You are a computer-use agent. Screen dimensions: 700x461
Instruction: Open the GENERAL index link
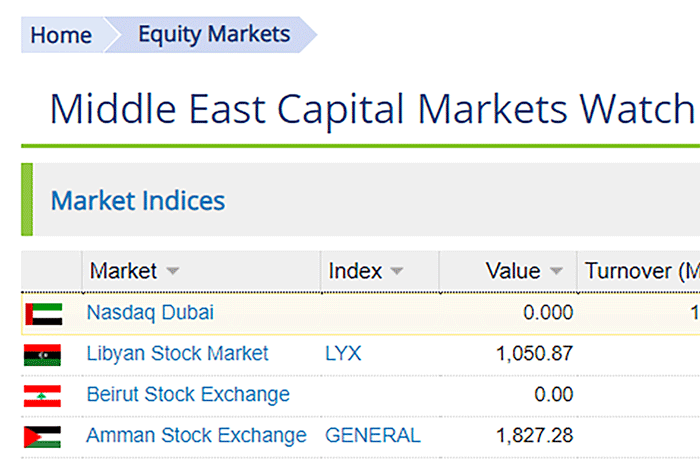click(x=373, y=436)
